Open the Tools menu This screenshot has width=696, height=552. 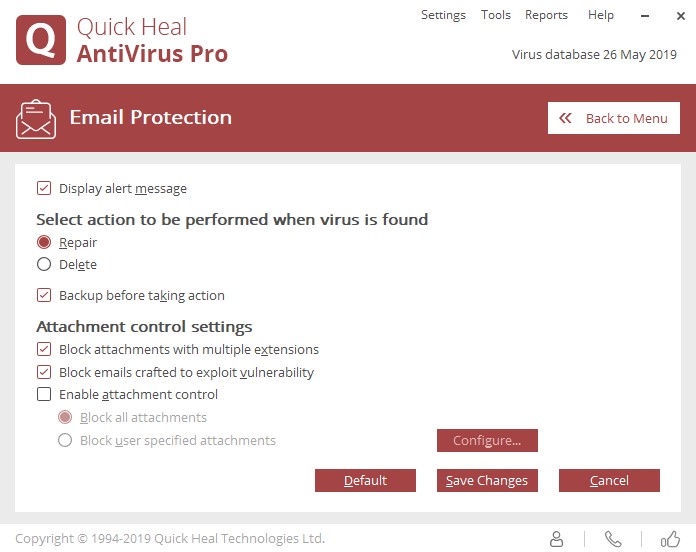click(x=496, y=15)
